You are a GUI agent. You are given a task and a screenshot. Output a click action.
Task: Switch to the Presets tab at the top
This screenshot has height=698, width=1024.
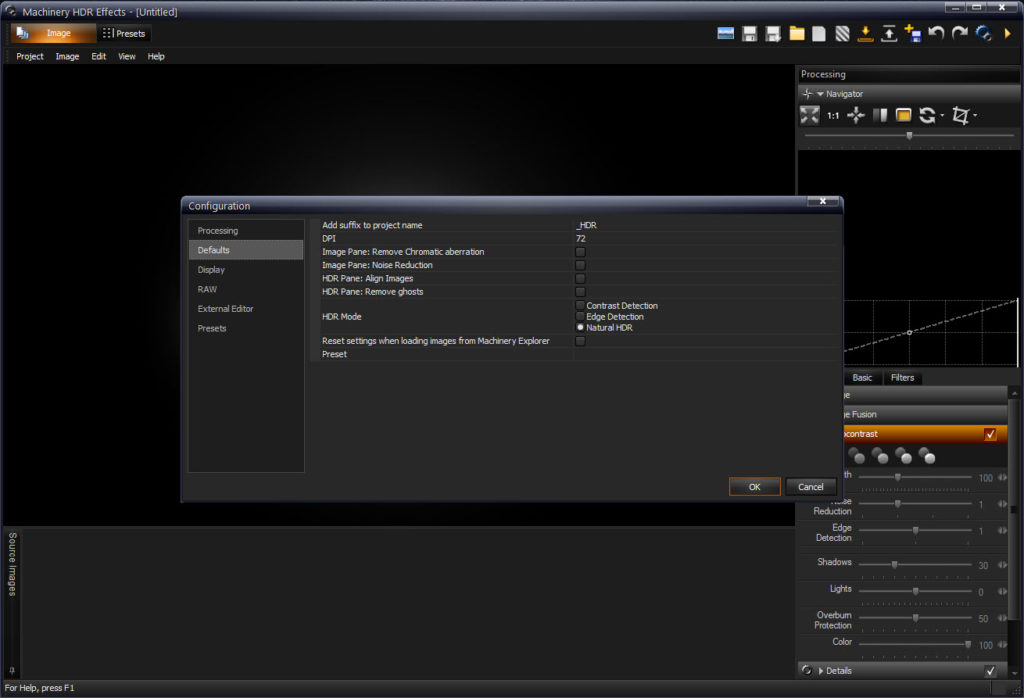[124, 33]
